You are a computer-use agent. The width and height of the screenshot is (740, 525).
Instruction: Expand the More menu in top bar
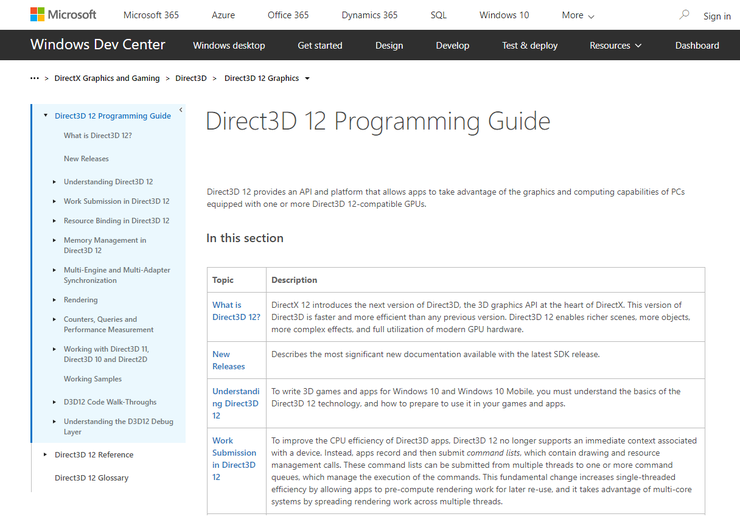578,15
